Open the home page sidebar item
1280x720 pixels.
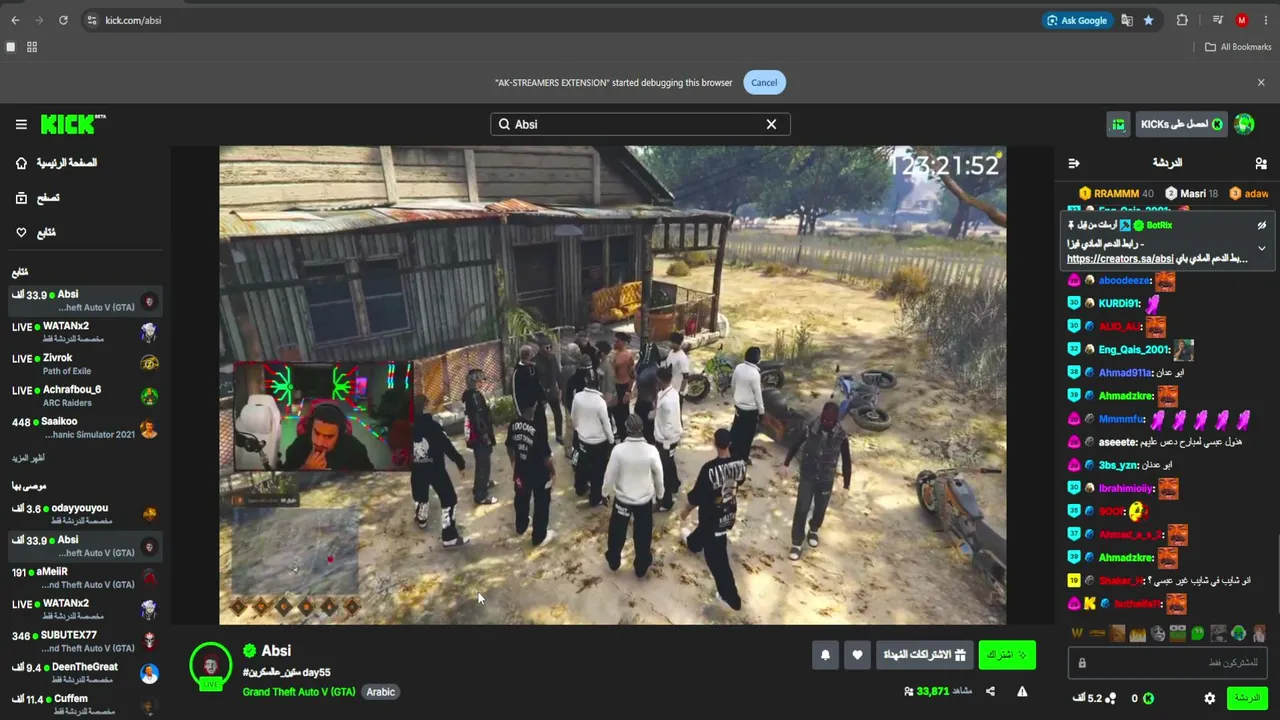(x=56, y=163)
